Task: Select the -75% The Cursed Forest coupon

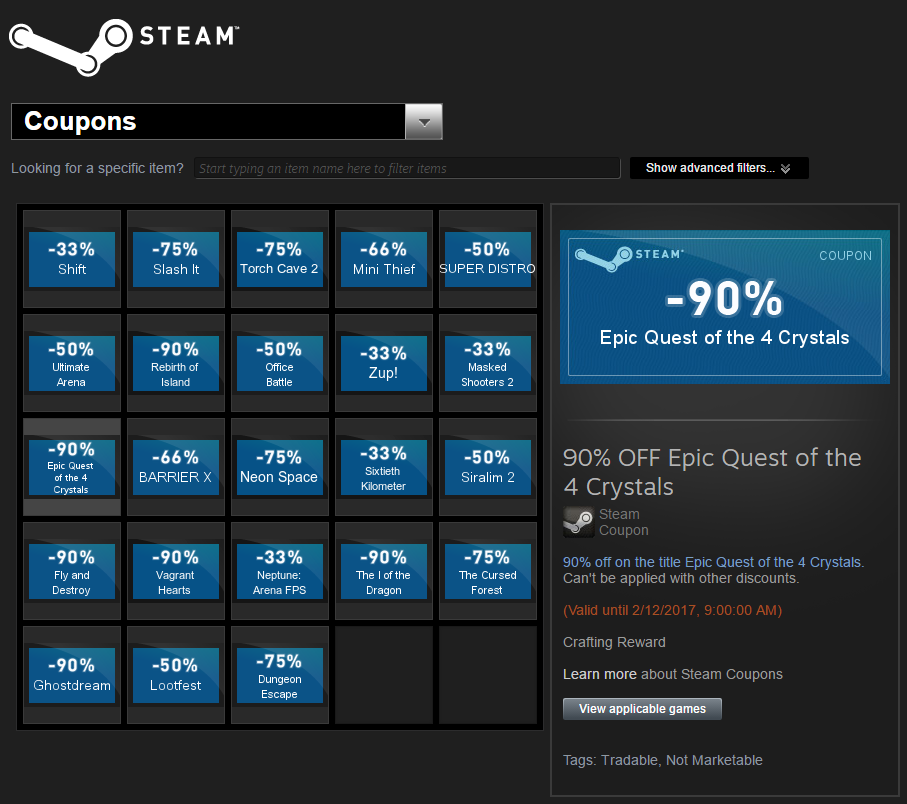Action: point(488,571)
